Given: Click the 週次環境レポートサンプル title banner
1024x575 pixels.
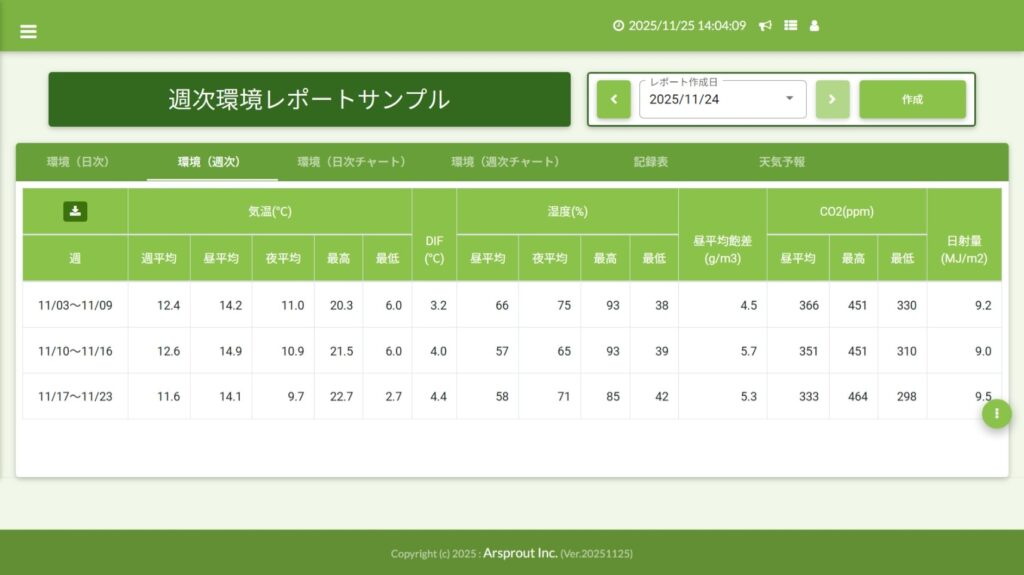Looking at the screenshot, I should (x=309, y=99).
